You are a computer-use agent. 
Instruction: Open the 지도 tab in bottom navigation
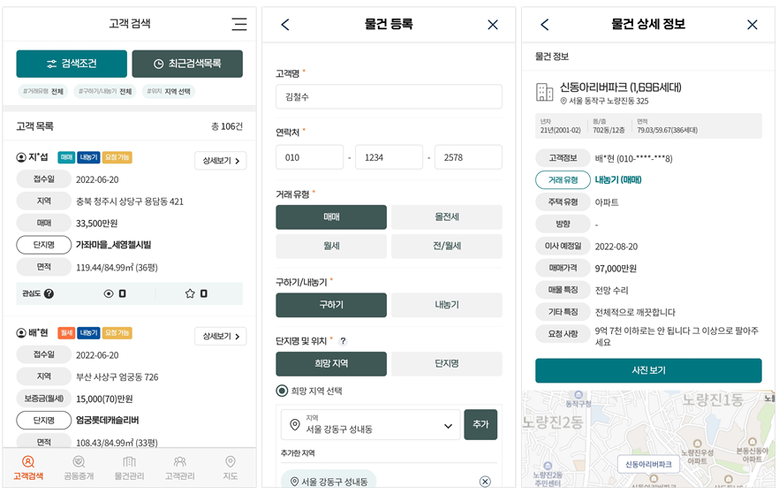tap(230, 467)
